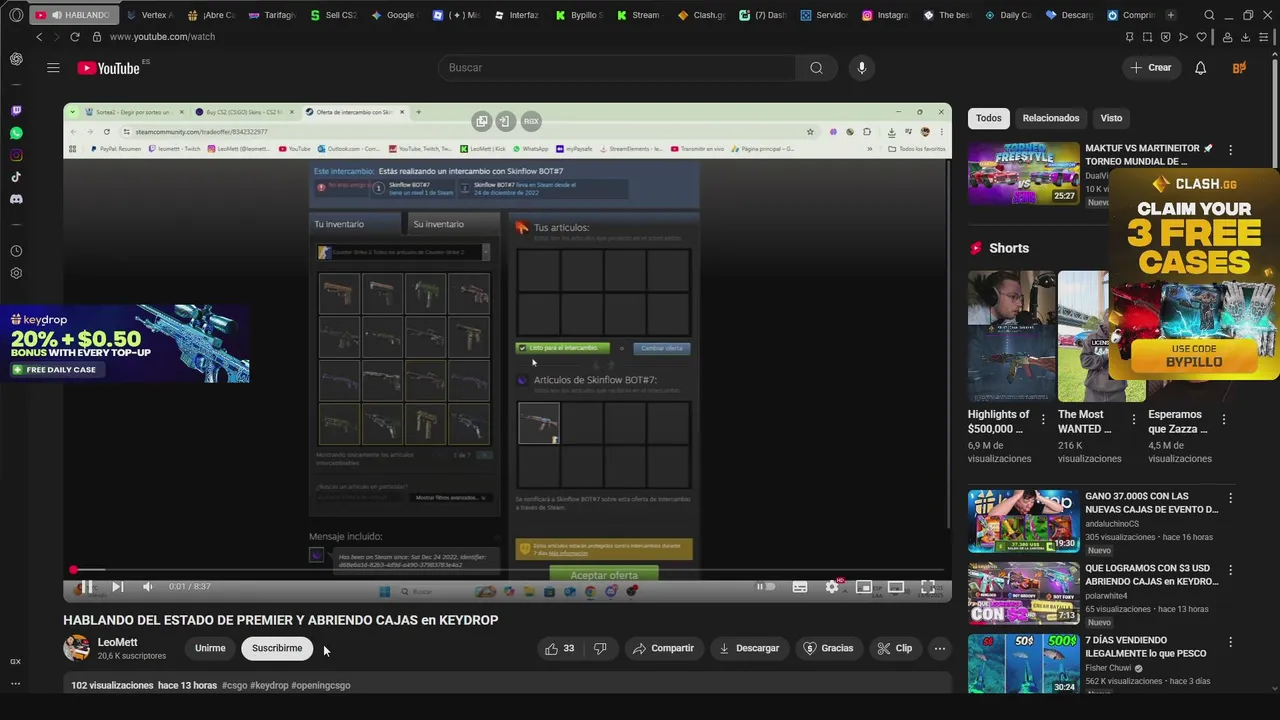
Task: Toggle the autoplay switch in player
Action: pos(765,587)
